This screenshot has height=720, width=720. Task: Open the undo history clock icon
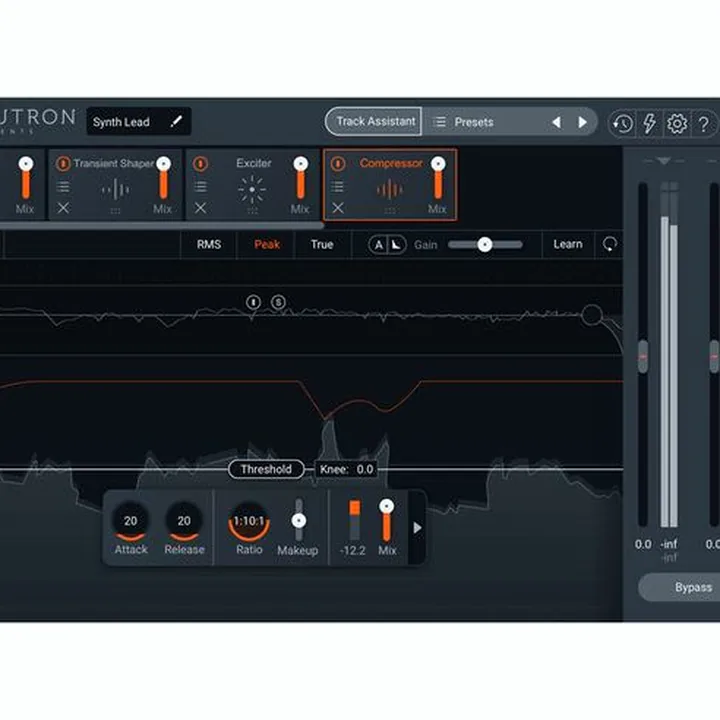622,124
